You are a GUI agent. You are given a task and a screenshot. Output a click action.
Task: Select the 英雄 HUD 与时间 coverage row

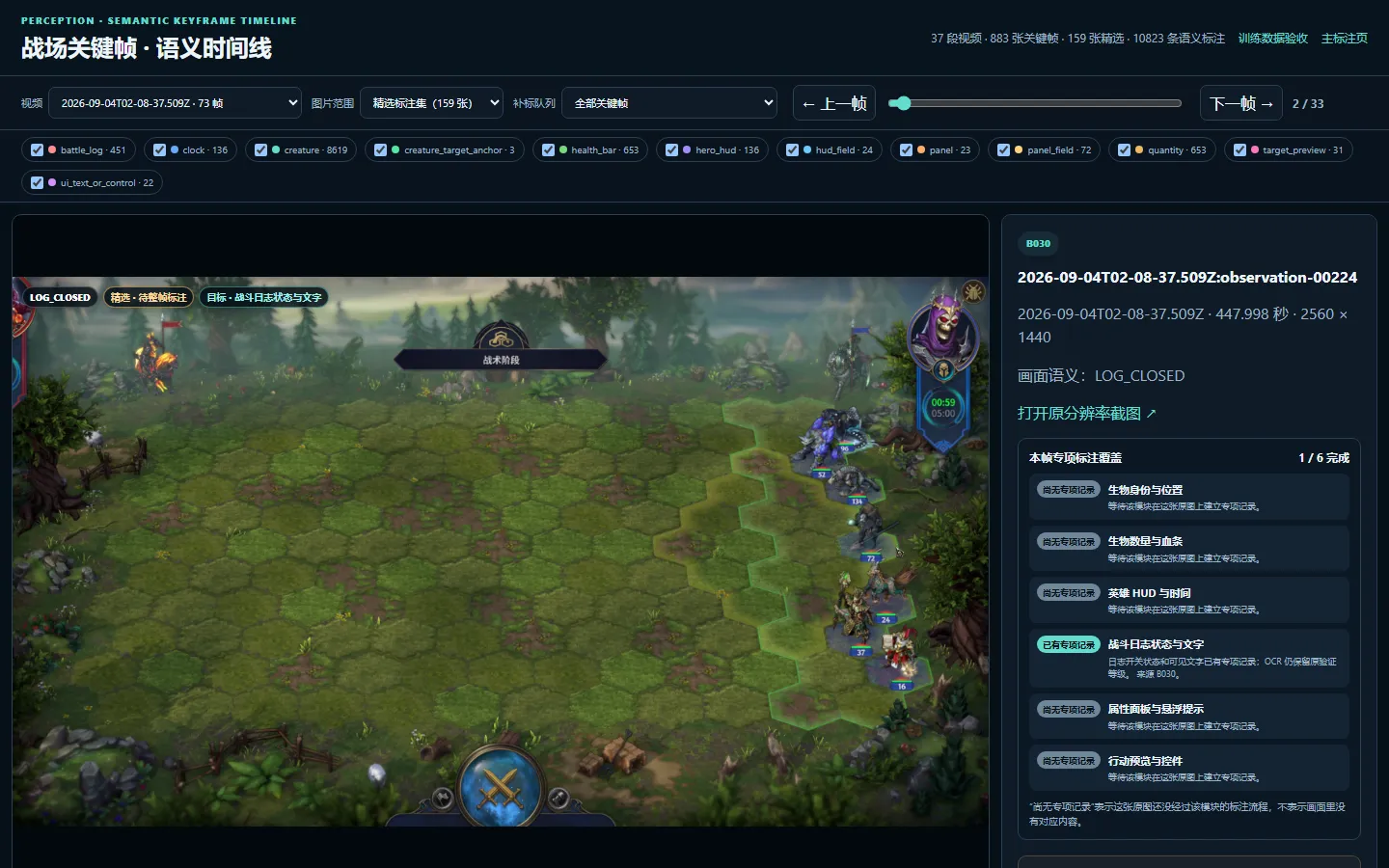1188,600
